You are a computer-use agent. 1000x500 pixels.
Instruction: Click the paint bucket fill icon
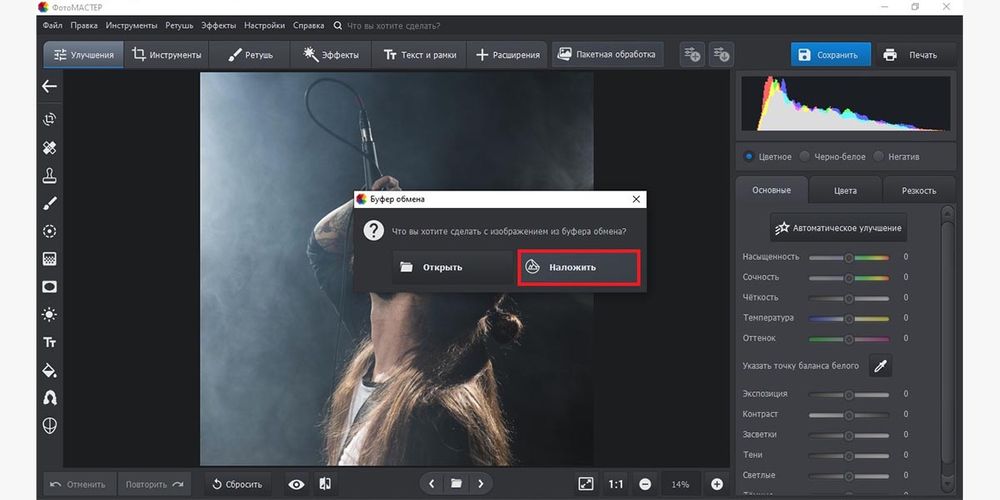(49, 370)
